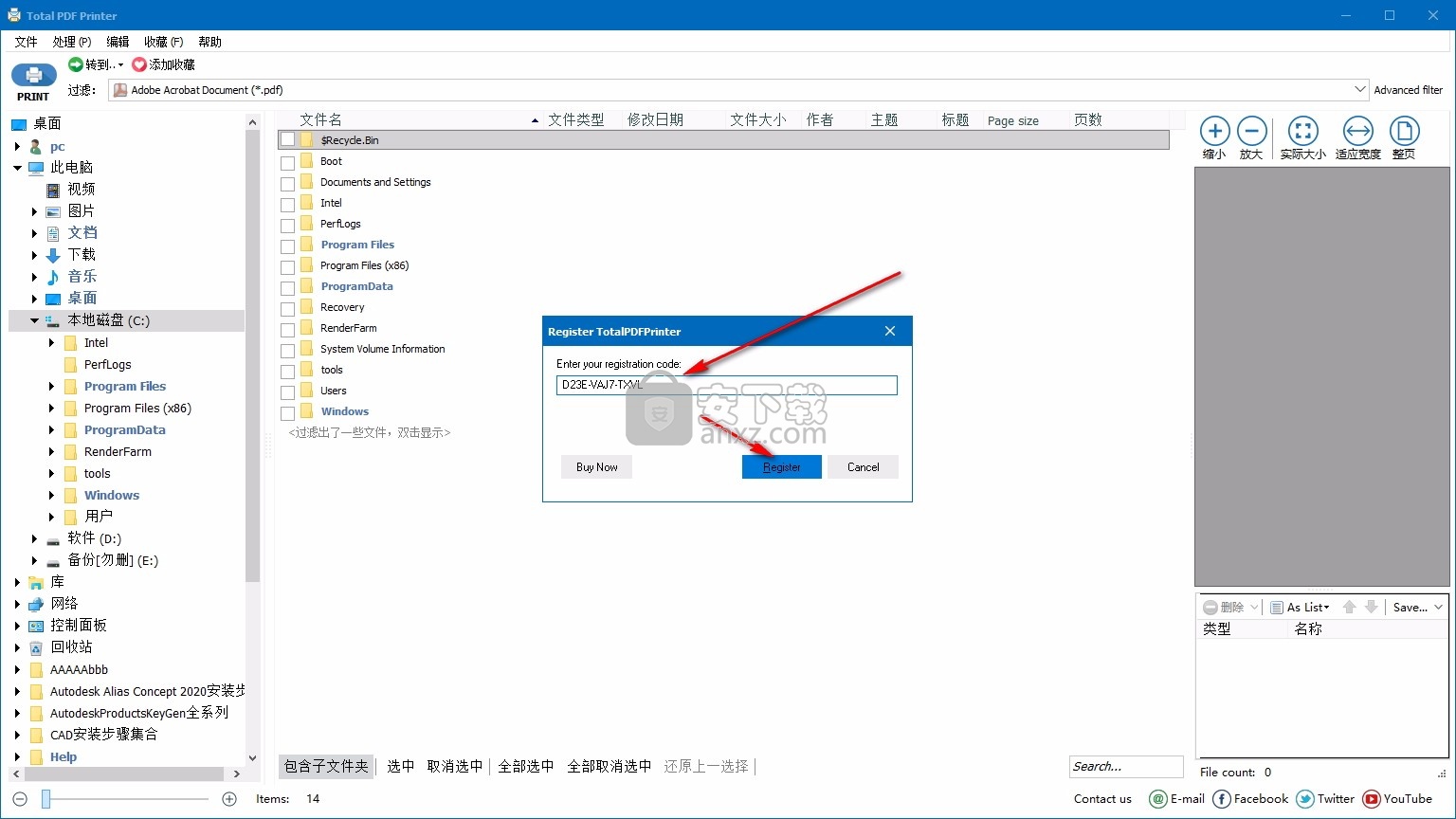Image resolution: width=1456 pixels, height=819 pixels.
Task: Expand the Program Files (x86) tree node
Action: point(52,409)
